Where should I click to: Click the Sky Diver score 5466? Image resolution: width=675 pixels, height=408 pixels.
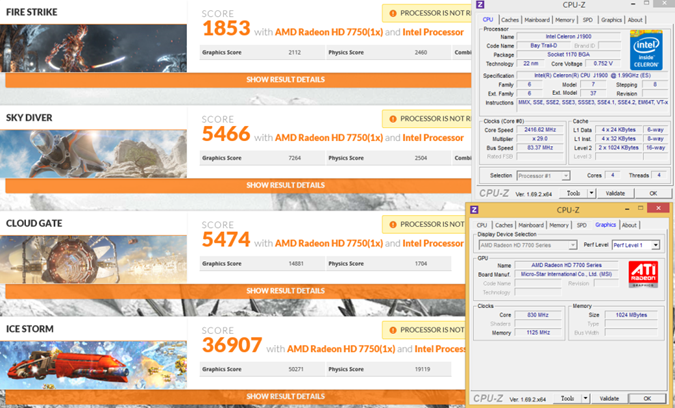coord(226,134)
